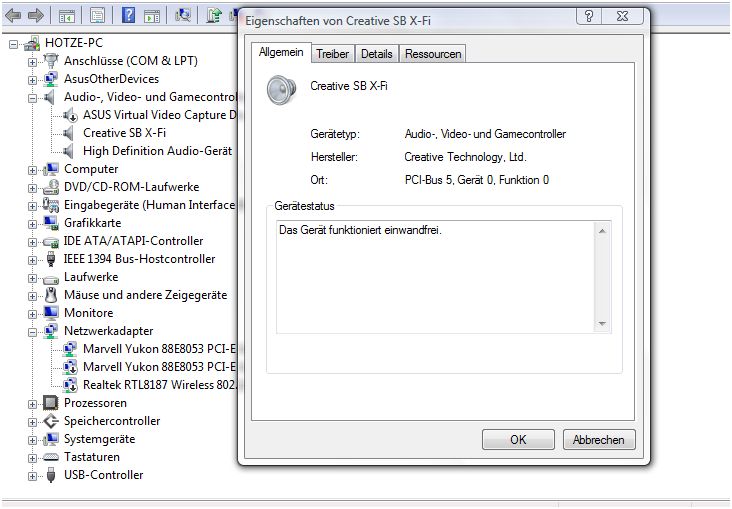Click the Realtek RTL8187 Wireless adapter icon

pyautogui.click(x=70, y=385)
